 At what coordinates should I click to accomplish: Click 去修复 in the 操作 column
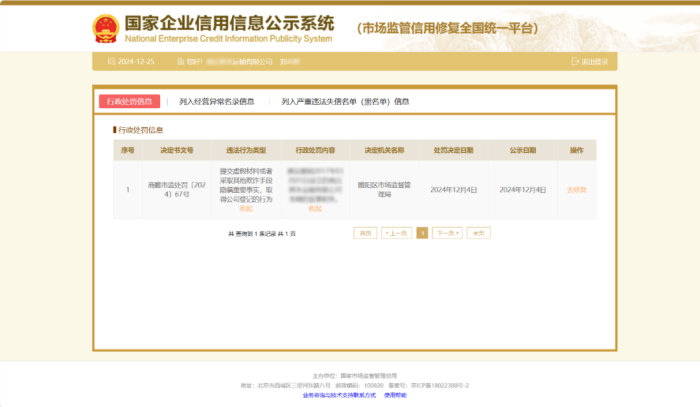[x=576, y=189]
